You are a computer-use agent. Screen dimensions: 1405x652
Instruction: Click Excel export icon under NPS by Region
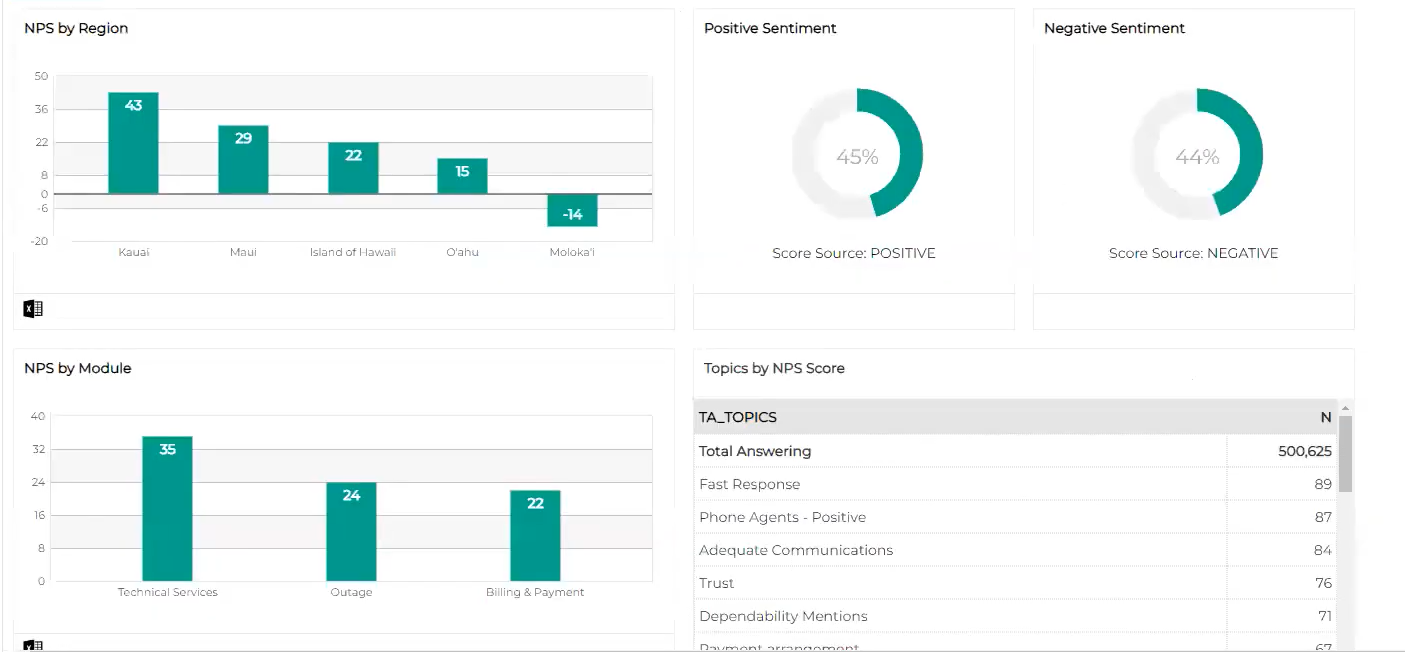coord(33,309)
